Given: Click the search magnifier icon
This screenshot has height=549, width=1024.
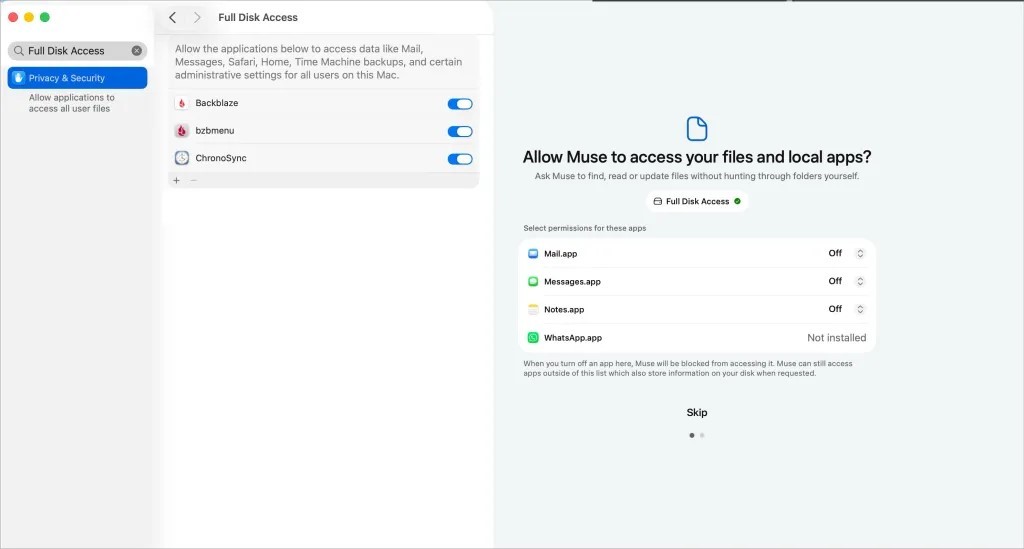Looking at the screenshot, I should pos(19,51).
